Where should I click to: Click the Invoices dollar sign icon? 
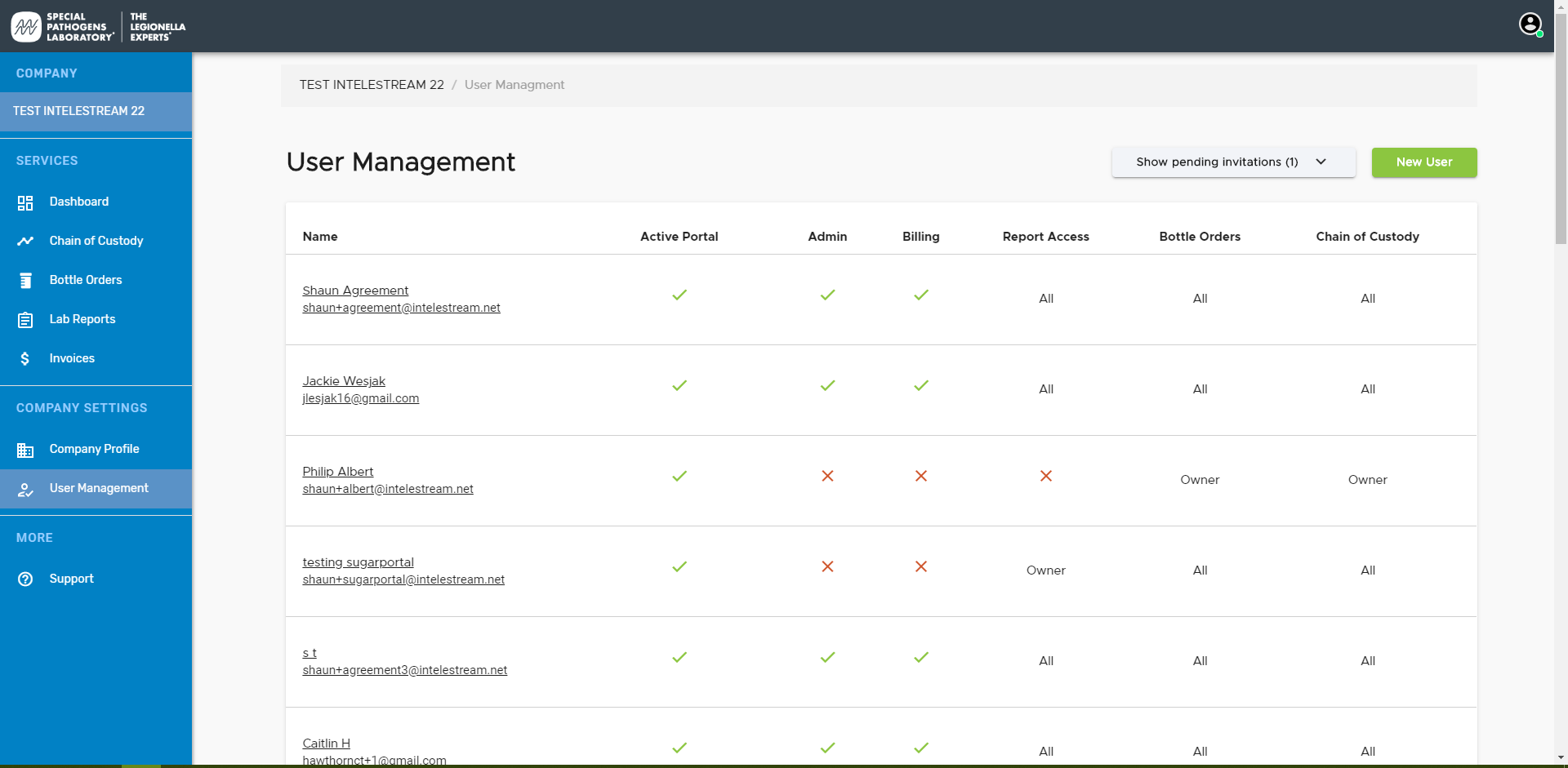tap(25, 359)
